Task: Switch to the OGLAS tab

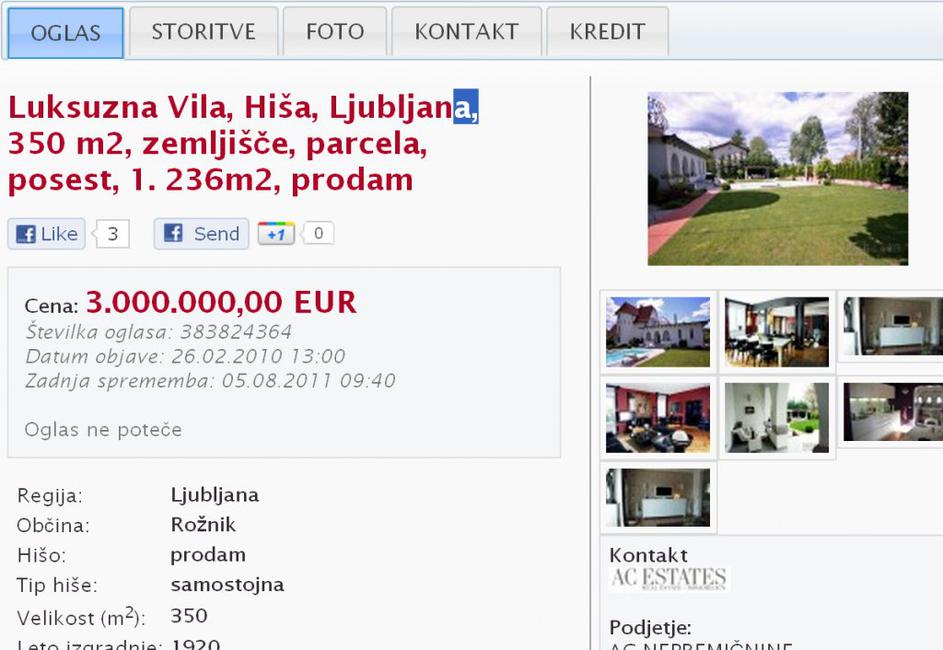Action: (x=66, y=32)
